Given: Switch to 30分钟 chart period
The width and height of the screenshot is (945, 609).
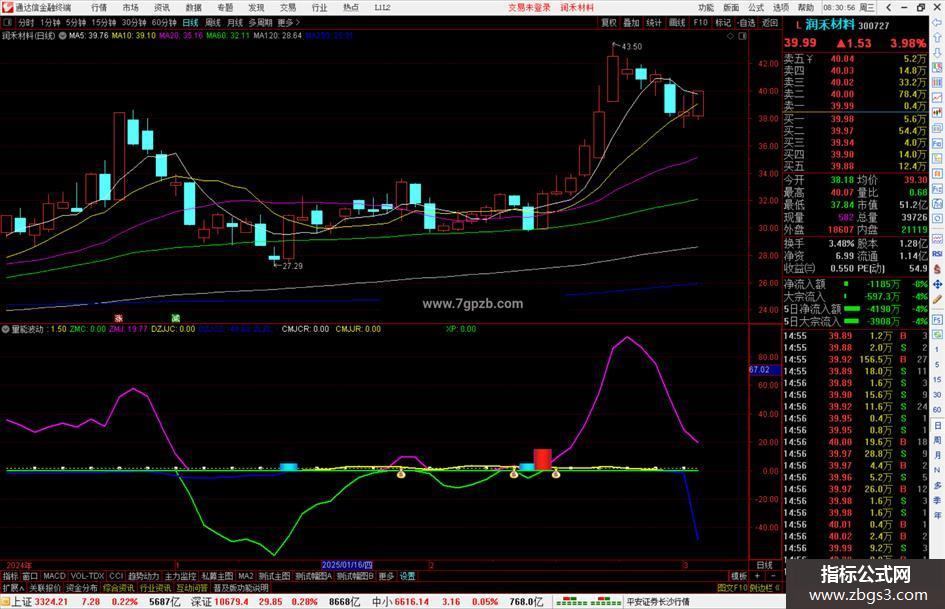Looking at the screenshot, I should coord(134,22).
